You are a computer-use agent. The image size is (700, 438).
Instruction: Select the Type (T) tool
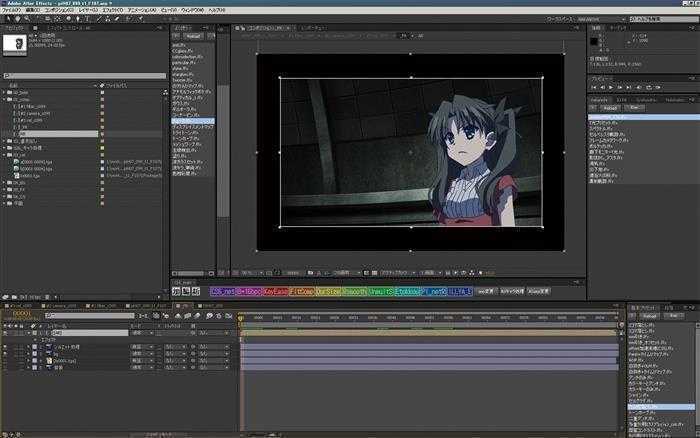click(x=87, y=19)
